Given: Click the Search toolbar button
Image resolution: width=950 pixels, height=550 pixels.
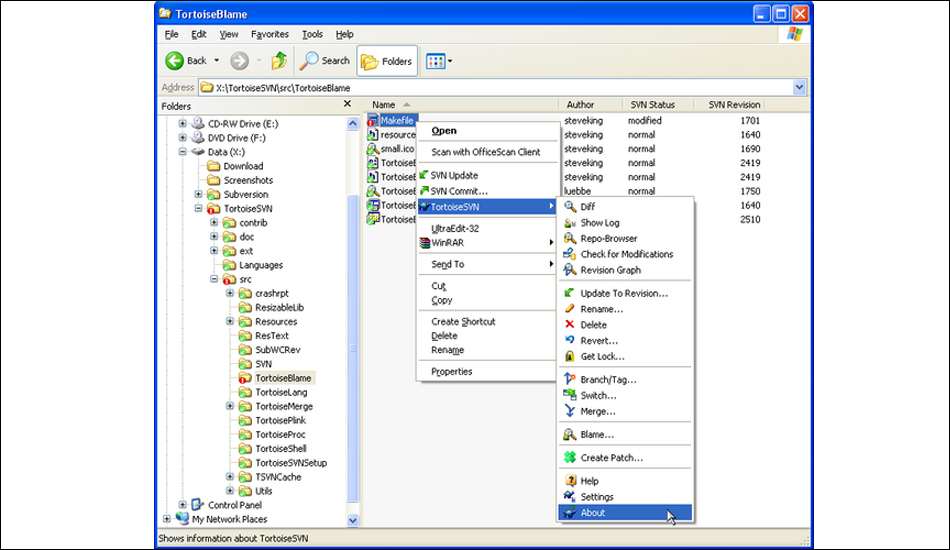Looking at the screenshot, I should (x=325, y=61).
